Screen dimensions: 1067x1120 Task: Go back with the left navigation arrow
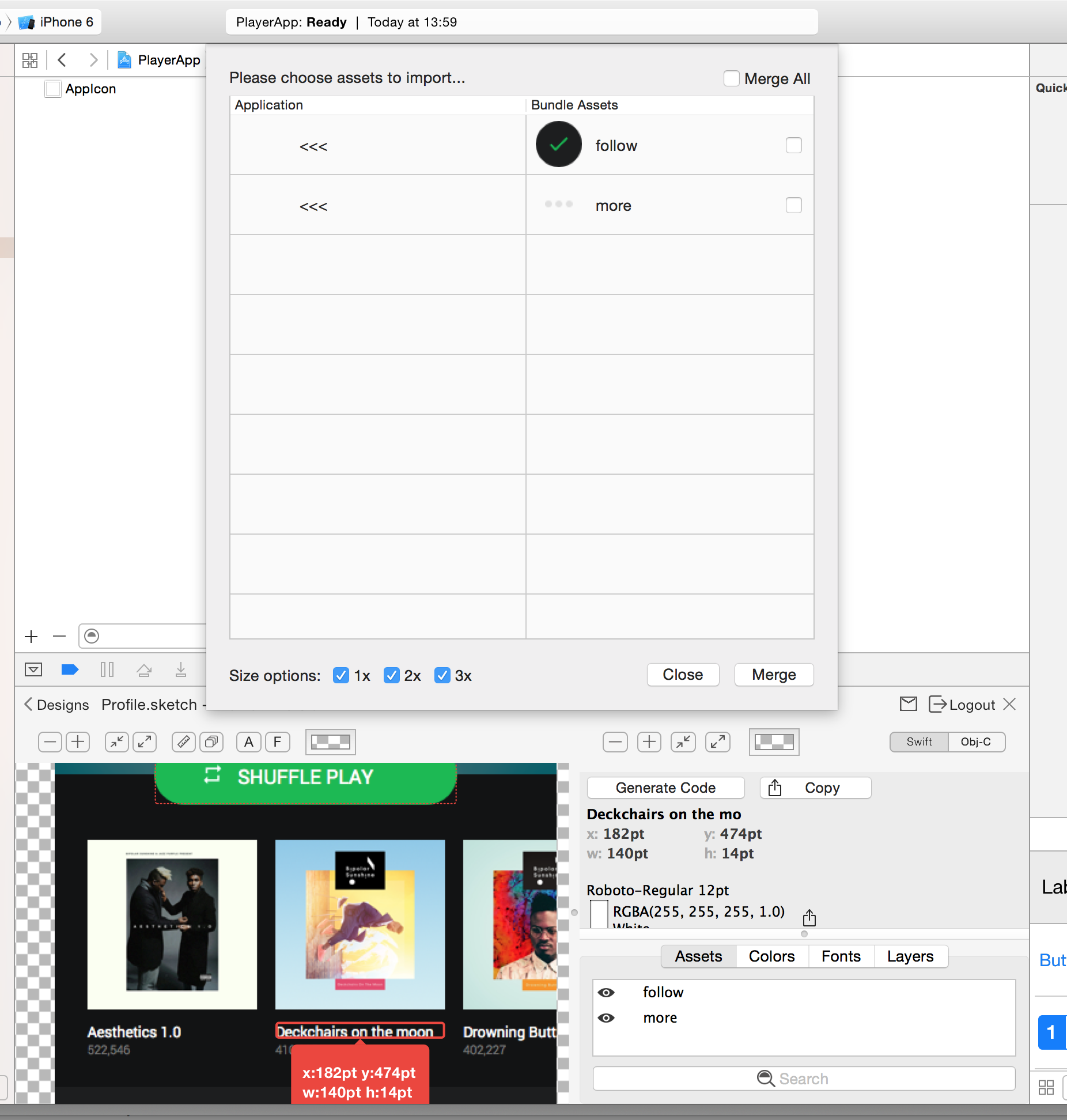click(x=62, y=60)
